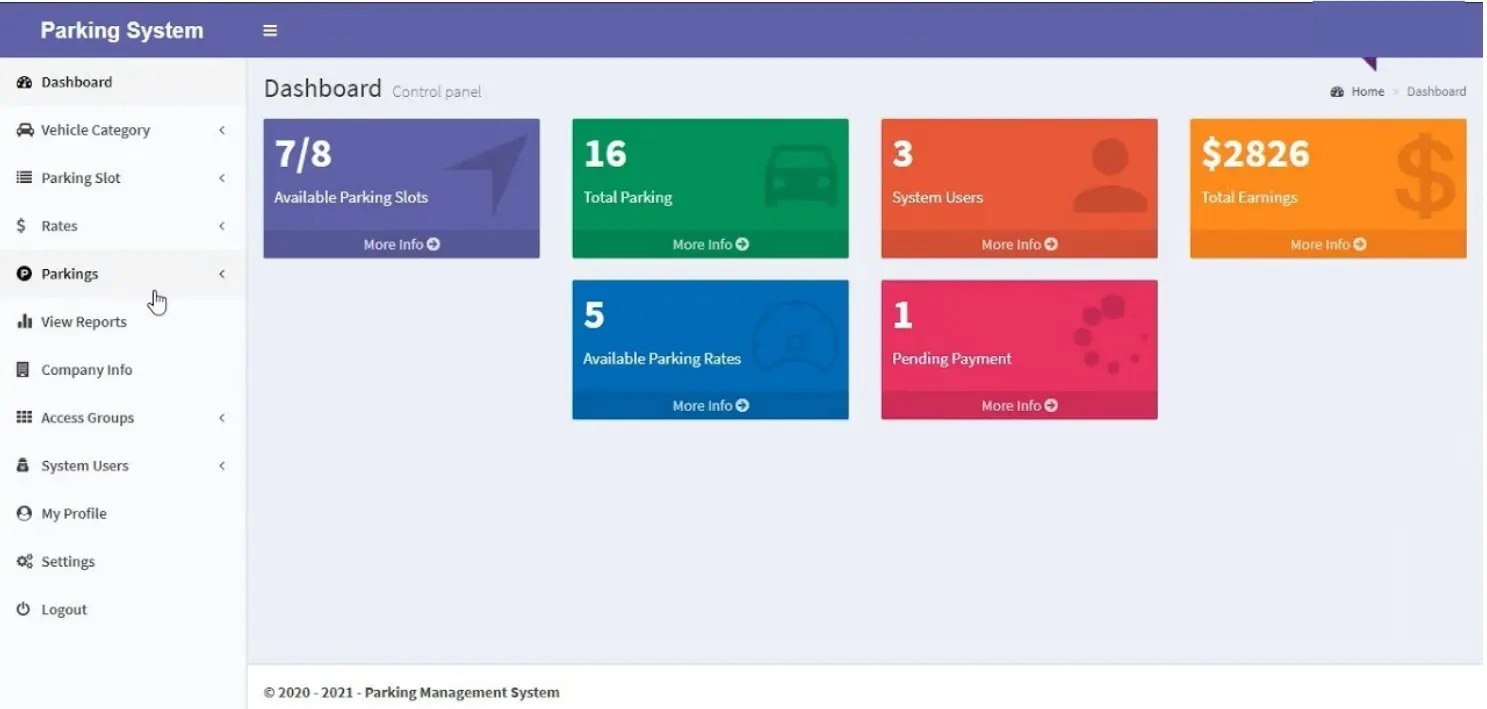1487x709 pixels.
Task: Open the Parking Slot menu item
Action: pyautogui.click(x=80, y=178)
